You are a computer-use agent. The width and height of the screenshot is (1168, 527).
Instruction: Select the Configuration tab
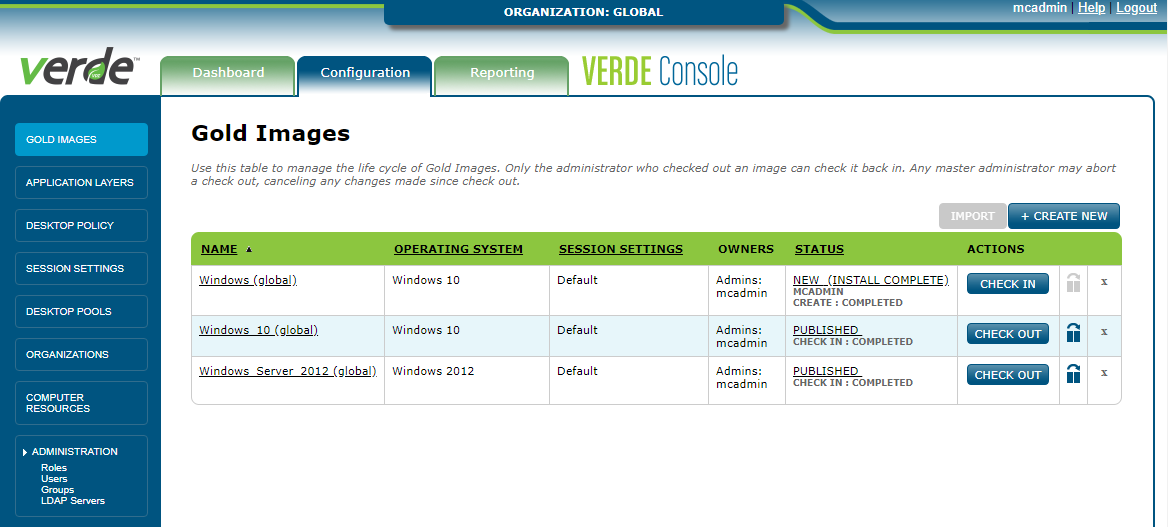click(365, 73)
